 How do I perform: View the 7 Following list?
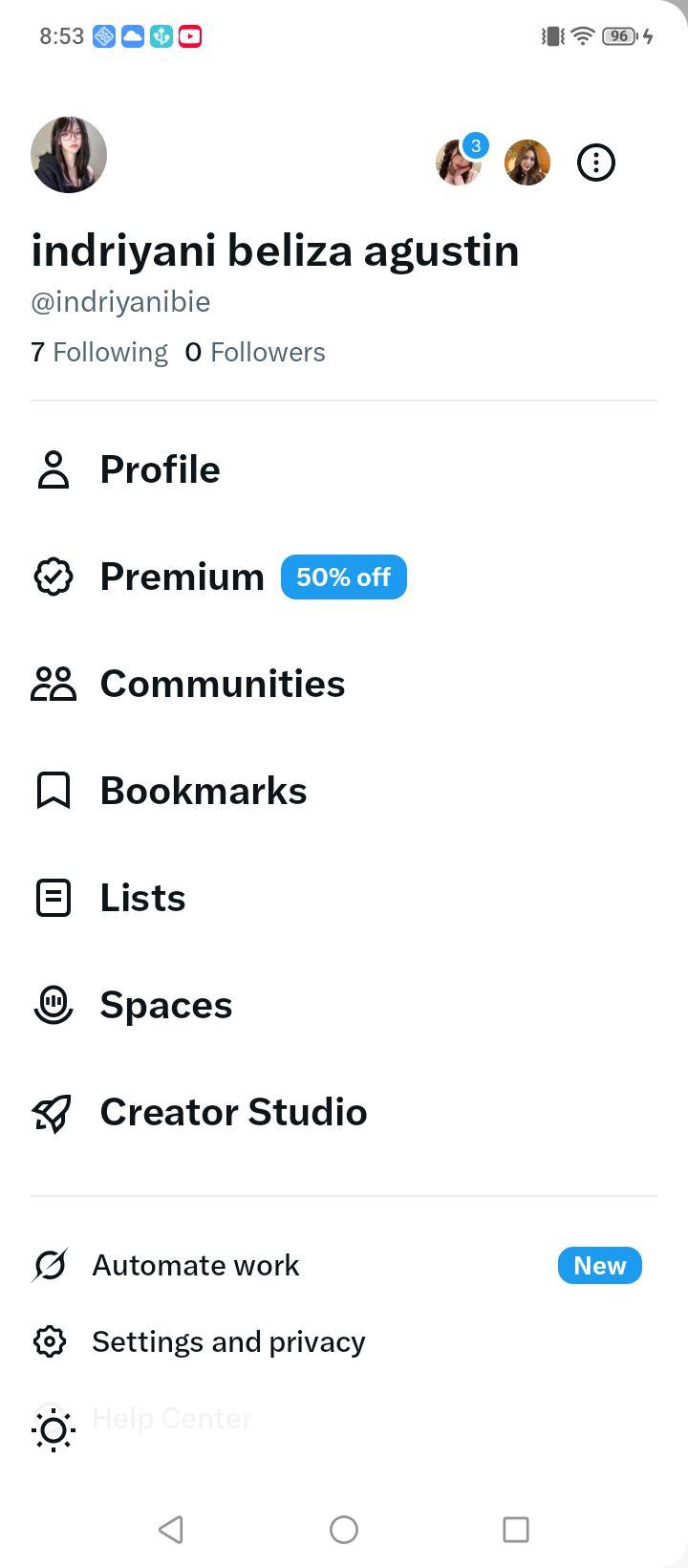click(x=99, y=352)
